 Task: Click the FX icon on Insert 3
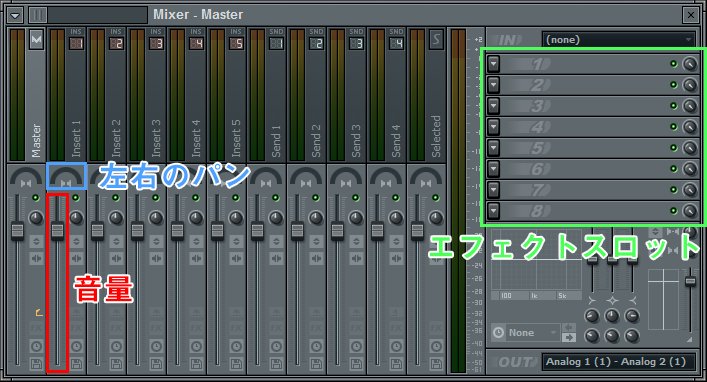[156, 328]
